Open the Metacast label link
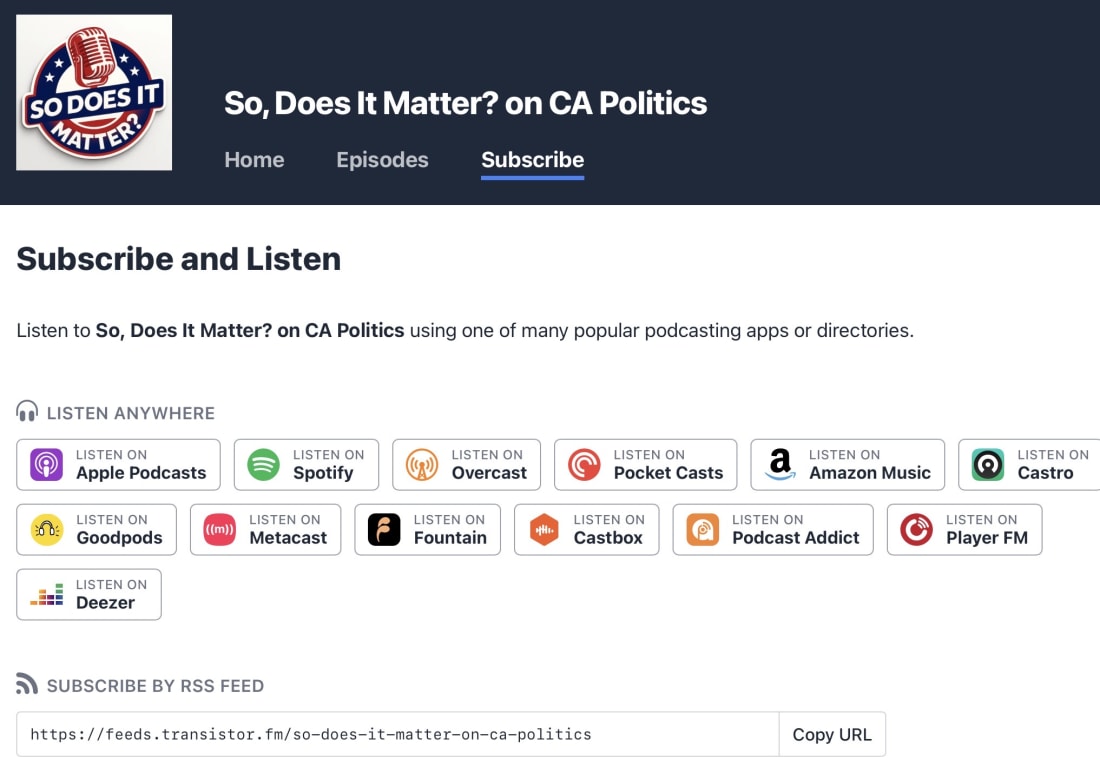The width and height of the screenshot is (1100, 766). click(x=288, y=537)
